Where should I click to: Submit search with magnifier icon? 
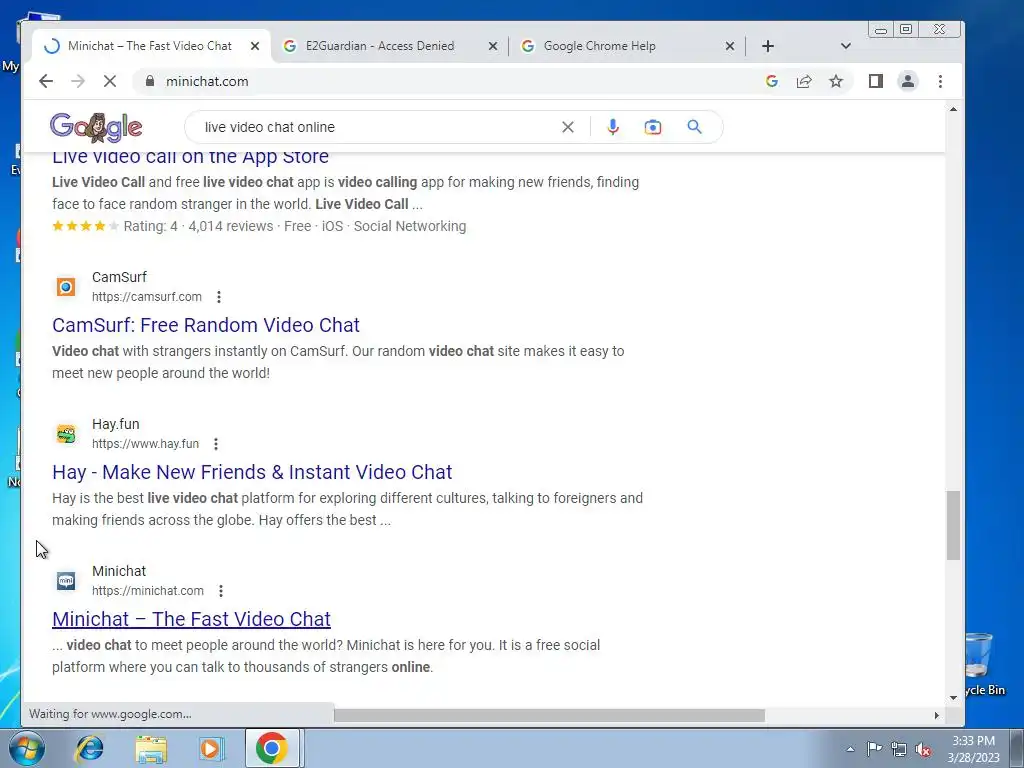coord(694,127)
